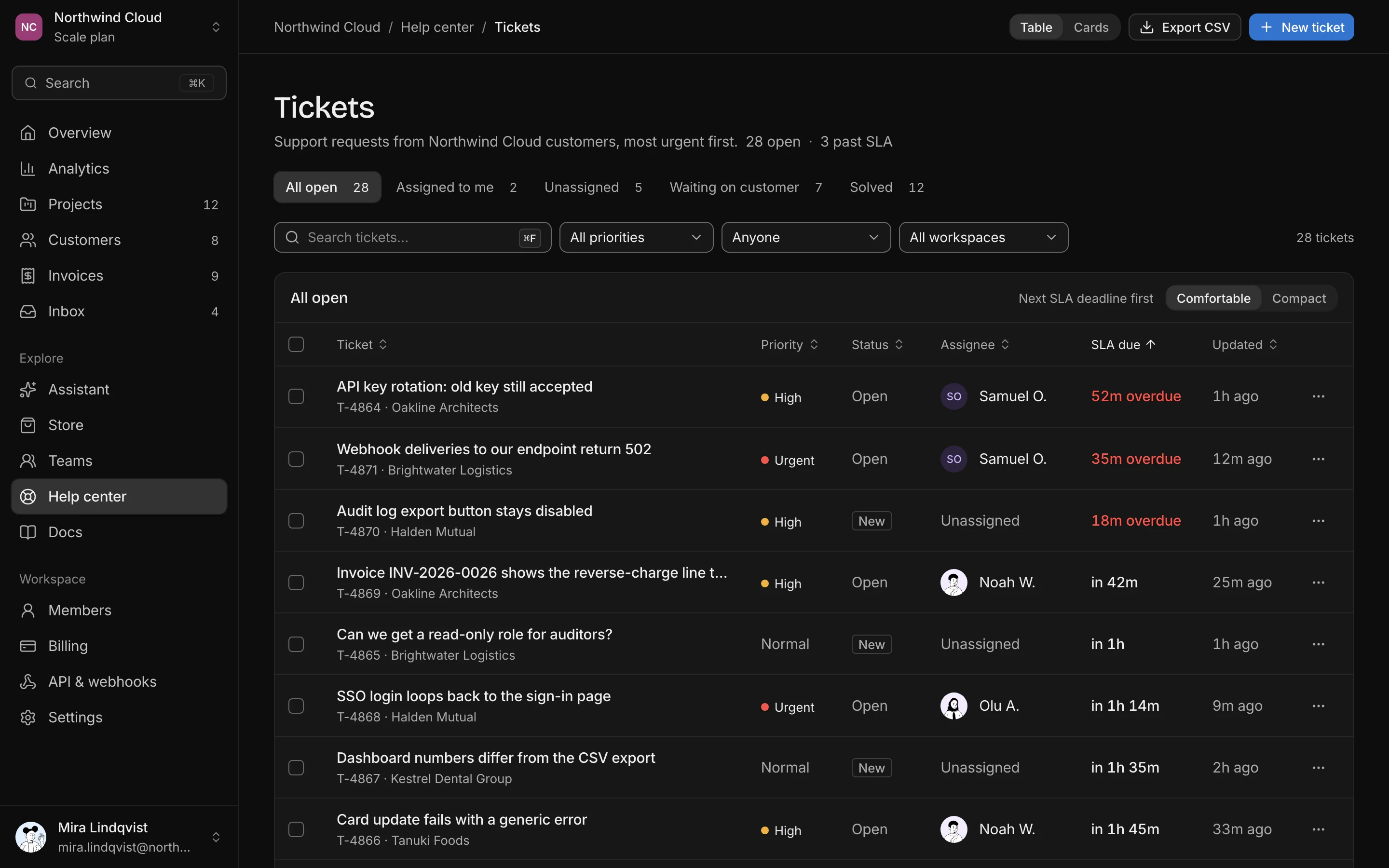Image resolution: width=1389 pixels, height=868 pixels.
Task: Expand the Northwind Cloud workspace switcher
Action: coord(119,27)
